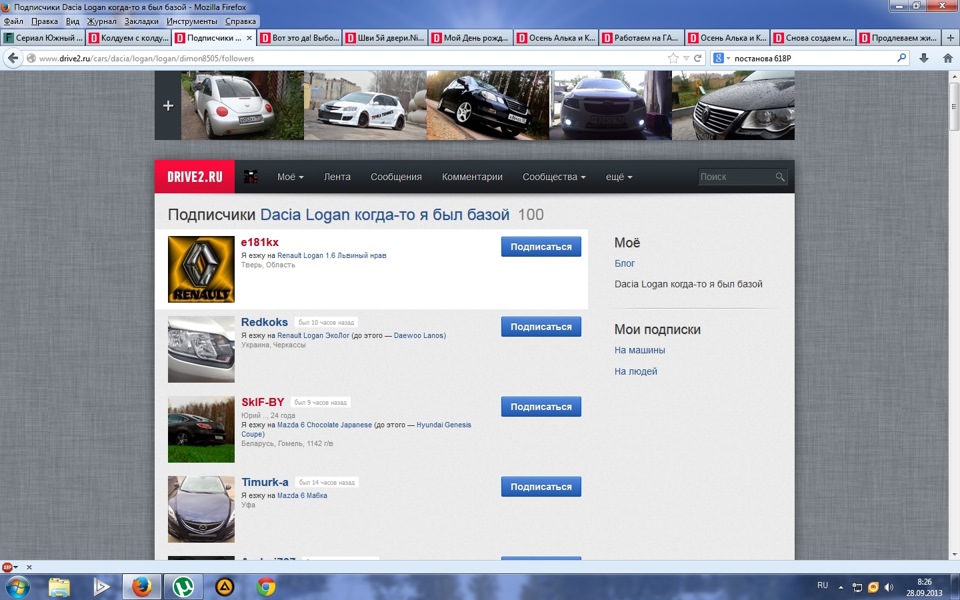960x600 pixels.
Task: Expand the ещё dropdown menu
Action: (x=619, y=177)
